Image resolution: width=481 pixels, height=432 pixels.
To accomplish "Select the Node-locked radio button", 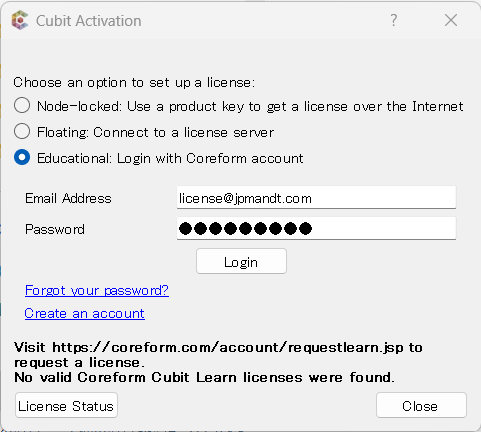I will [22, 105].
